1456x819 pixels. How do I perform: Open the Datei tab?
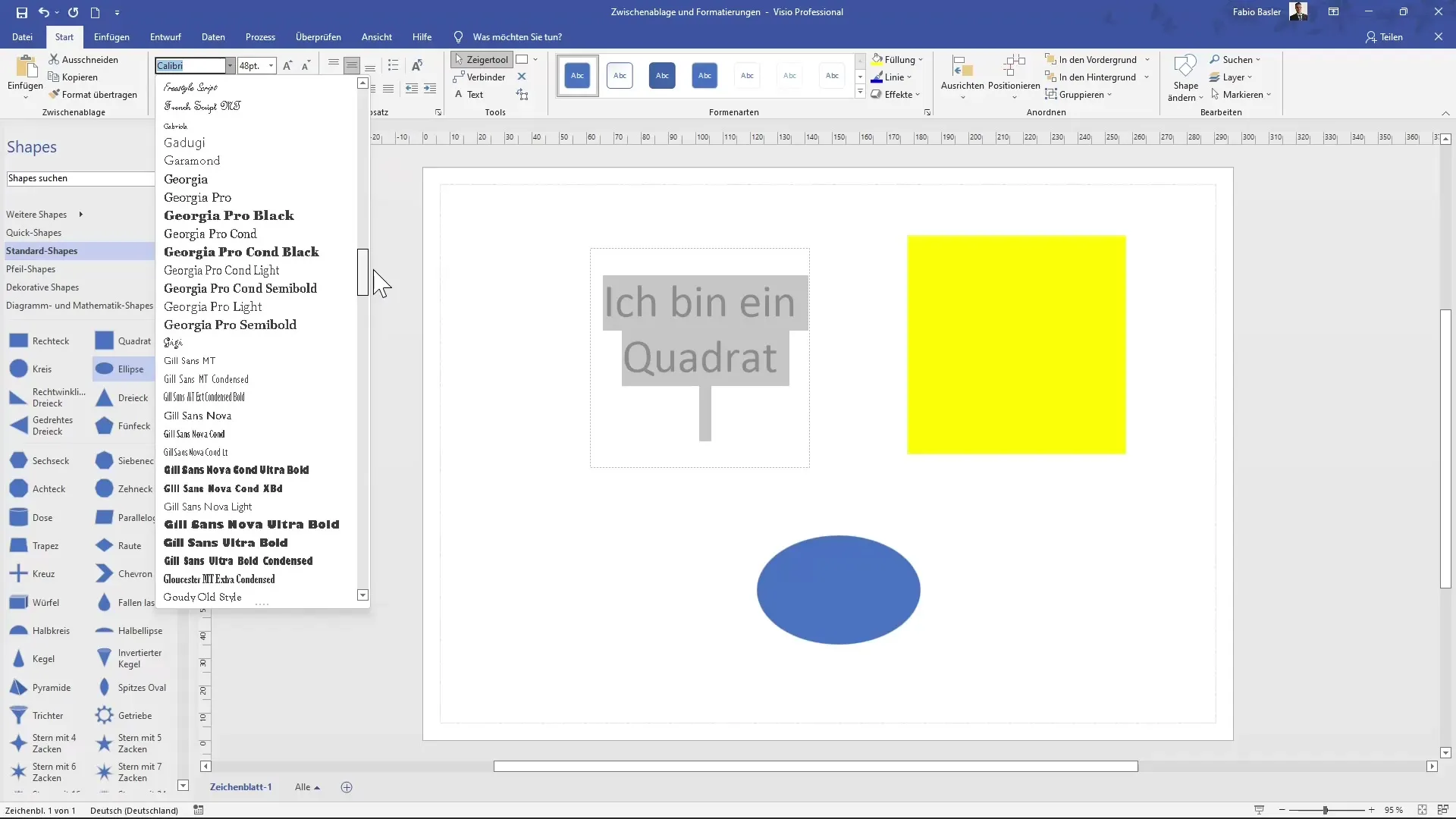click(22, 36)
